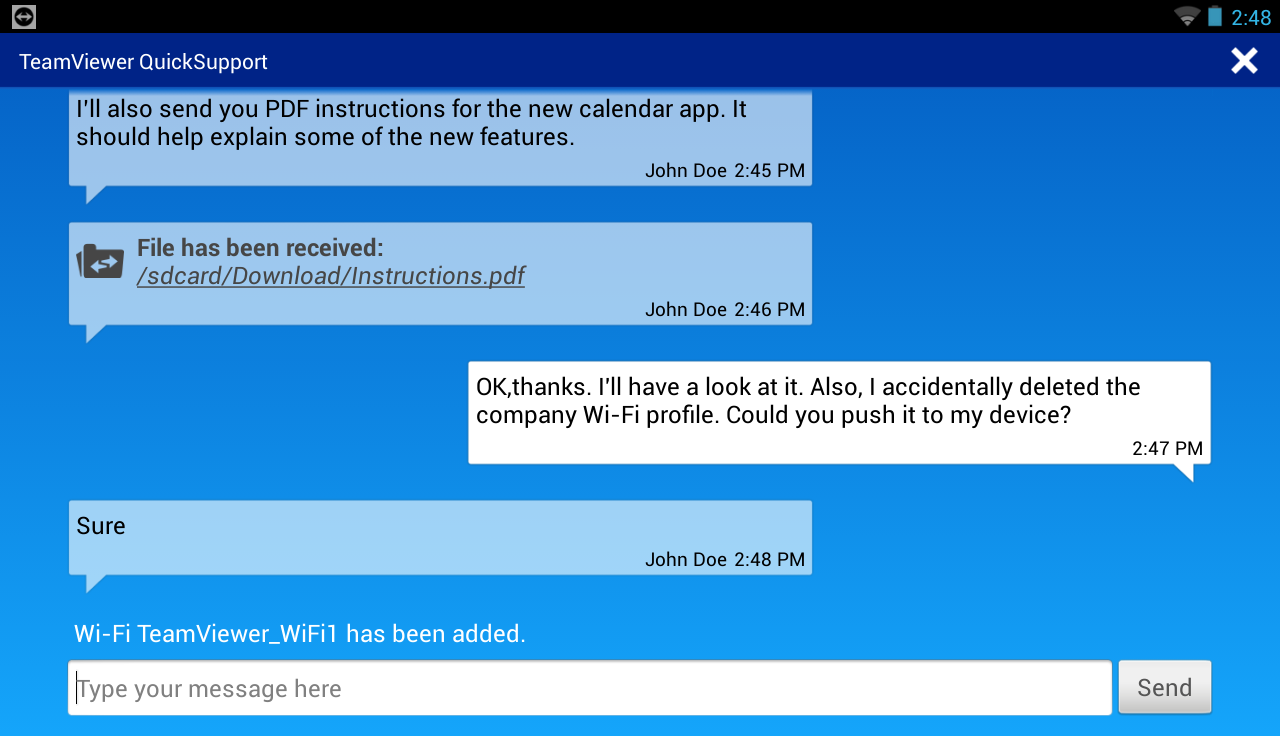Tap the battery indicator icon

[1215, 16]
